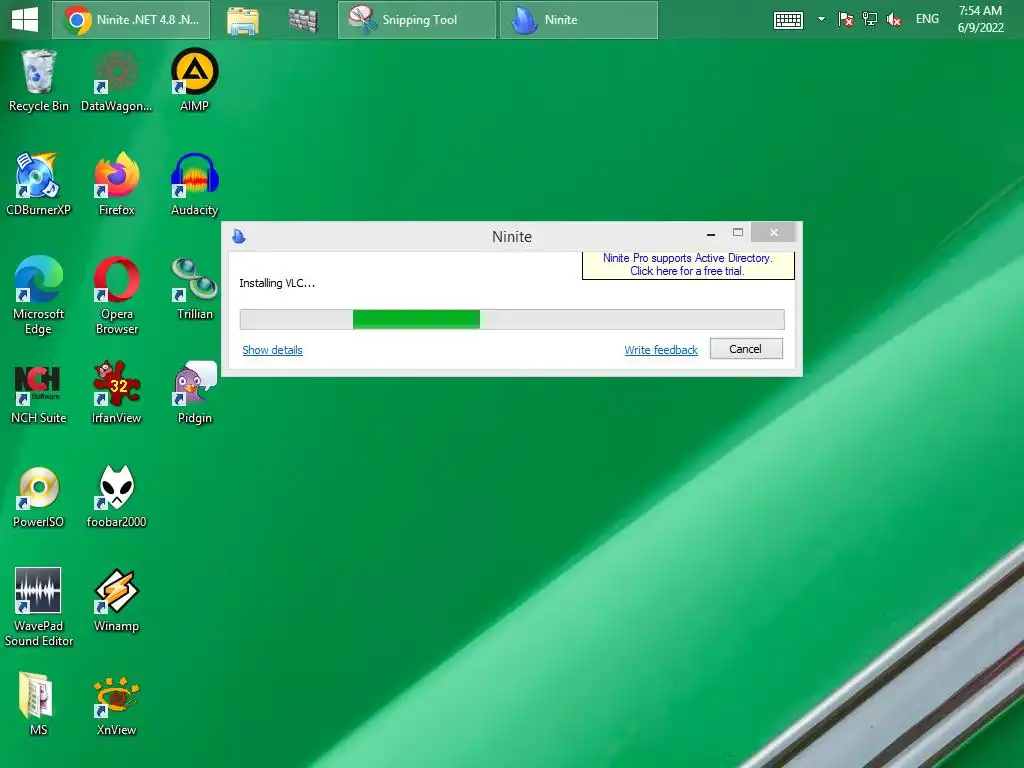Screen dimensions: 1024x768
Task: Click the Action Center flag tray icon
Action: [845, 20]
